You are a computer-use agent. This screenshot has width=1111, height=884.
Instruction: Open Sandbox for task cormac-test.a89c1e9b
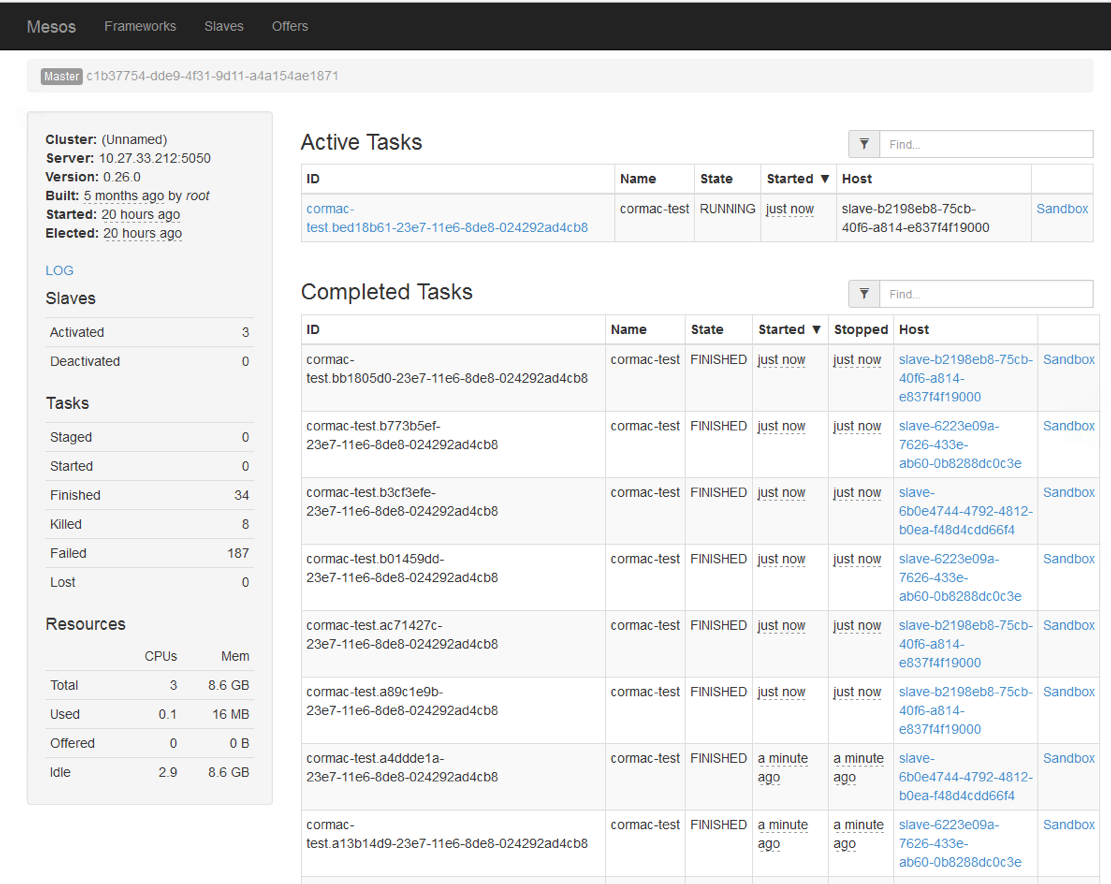click(1068, 692)
